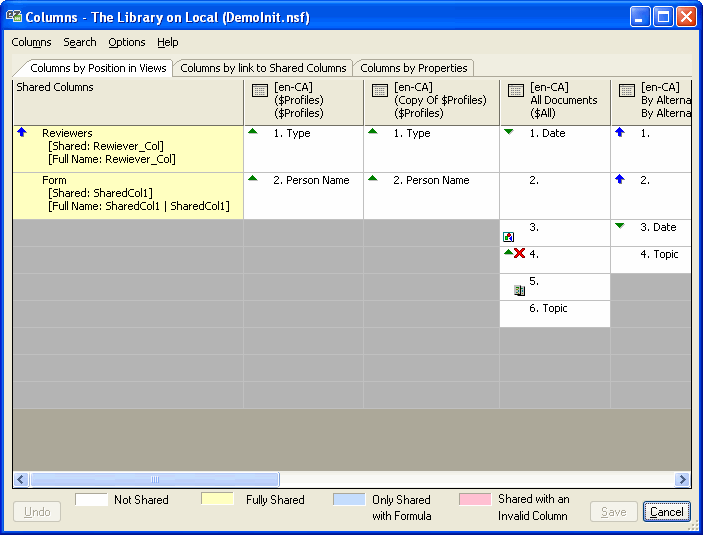
Task: Switch to Columns by Properties tab
Action: point(413,68)
